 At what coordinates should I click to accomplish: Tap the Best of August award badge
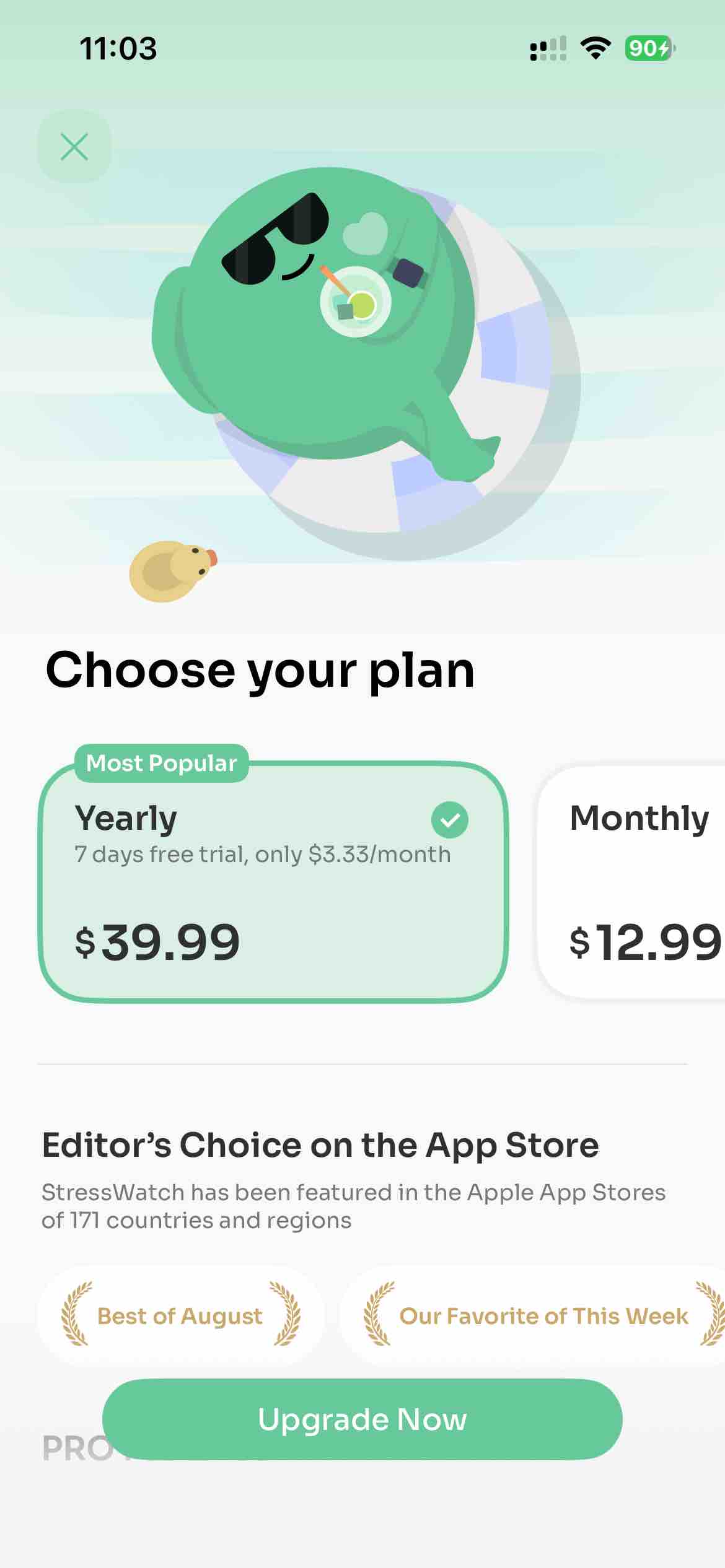coord(181,1316)
